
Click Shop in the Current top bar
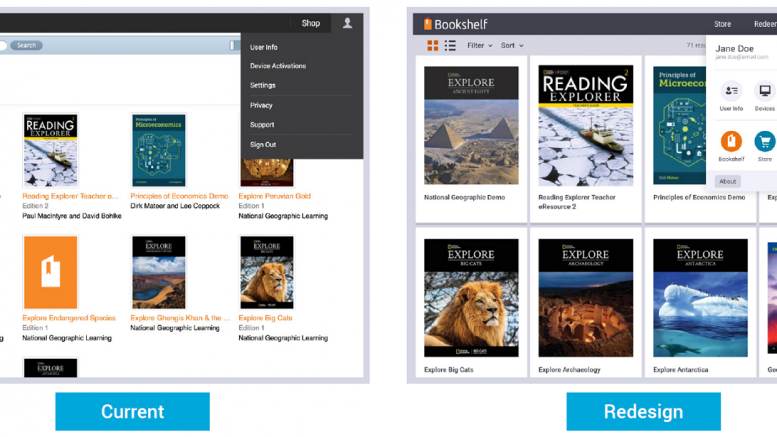[x=311, y=23]
